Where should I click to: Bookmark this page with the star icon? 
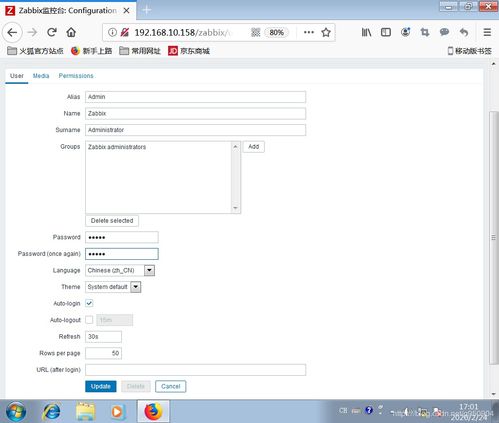pos(326,32)
